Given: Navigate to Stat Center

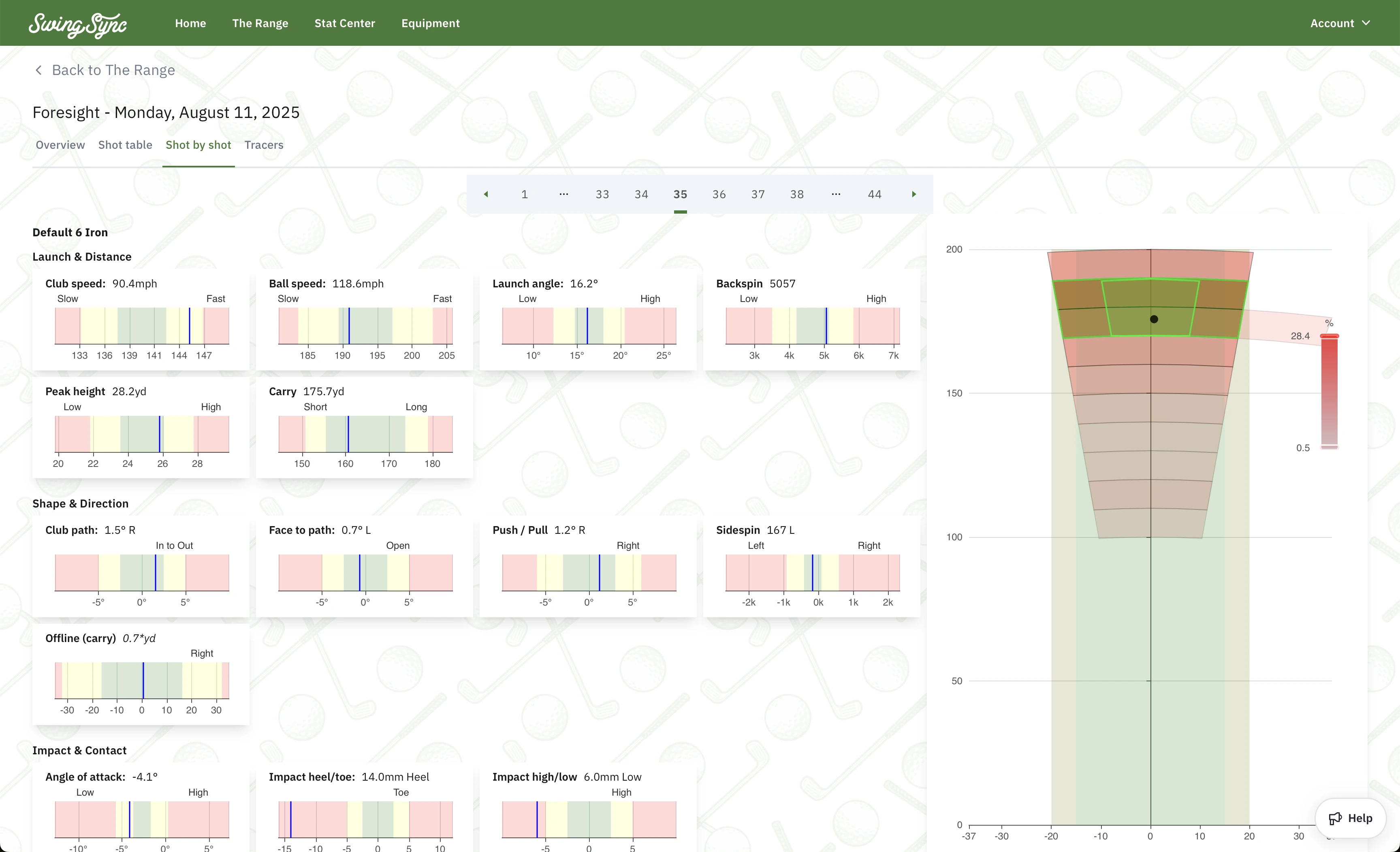Looking at the screenshot, I should click(344, 23).
